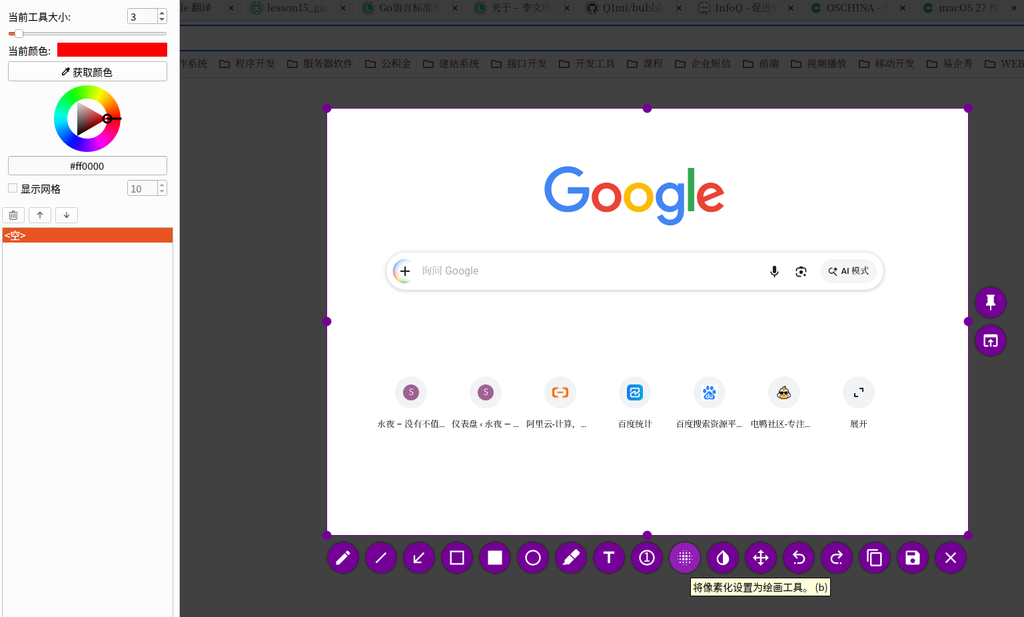The width and height of the screenshot is (1024, 617).
Task: Select the Move selection tool
Action: coord(761,558)
